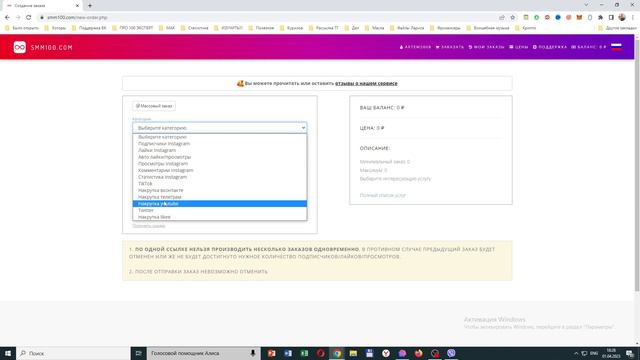Viewport: 640px width, 360px height.
Task: Bookmark this page with star icon
Action: click(513, 18)
